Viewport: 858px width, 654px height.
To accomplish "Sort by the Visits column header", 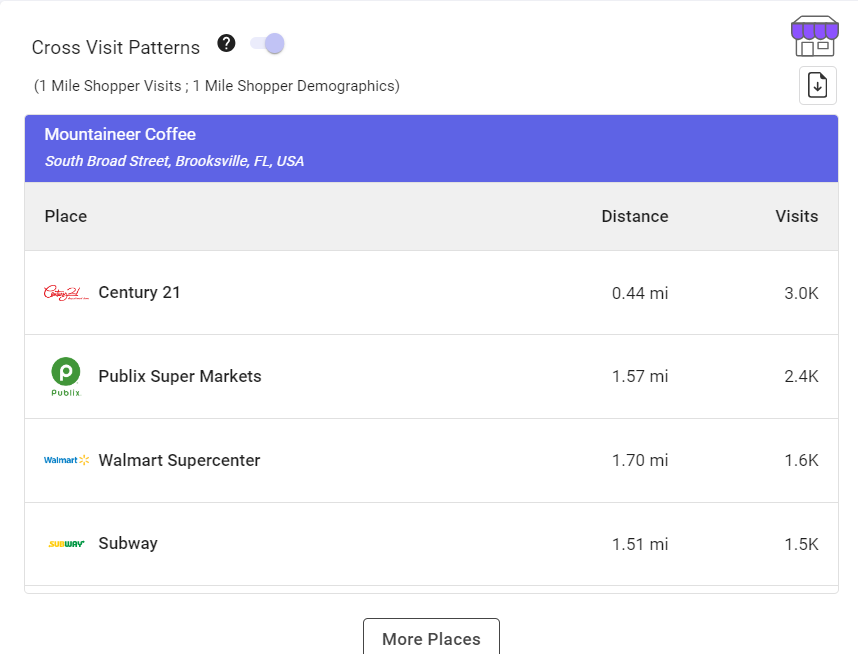I will pyautogui.click(x=796, y=216).
